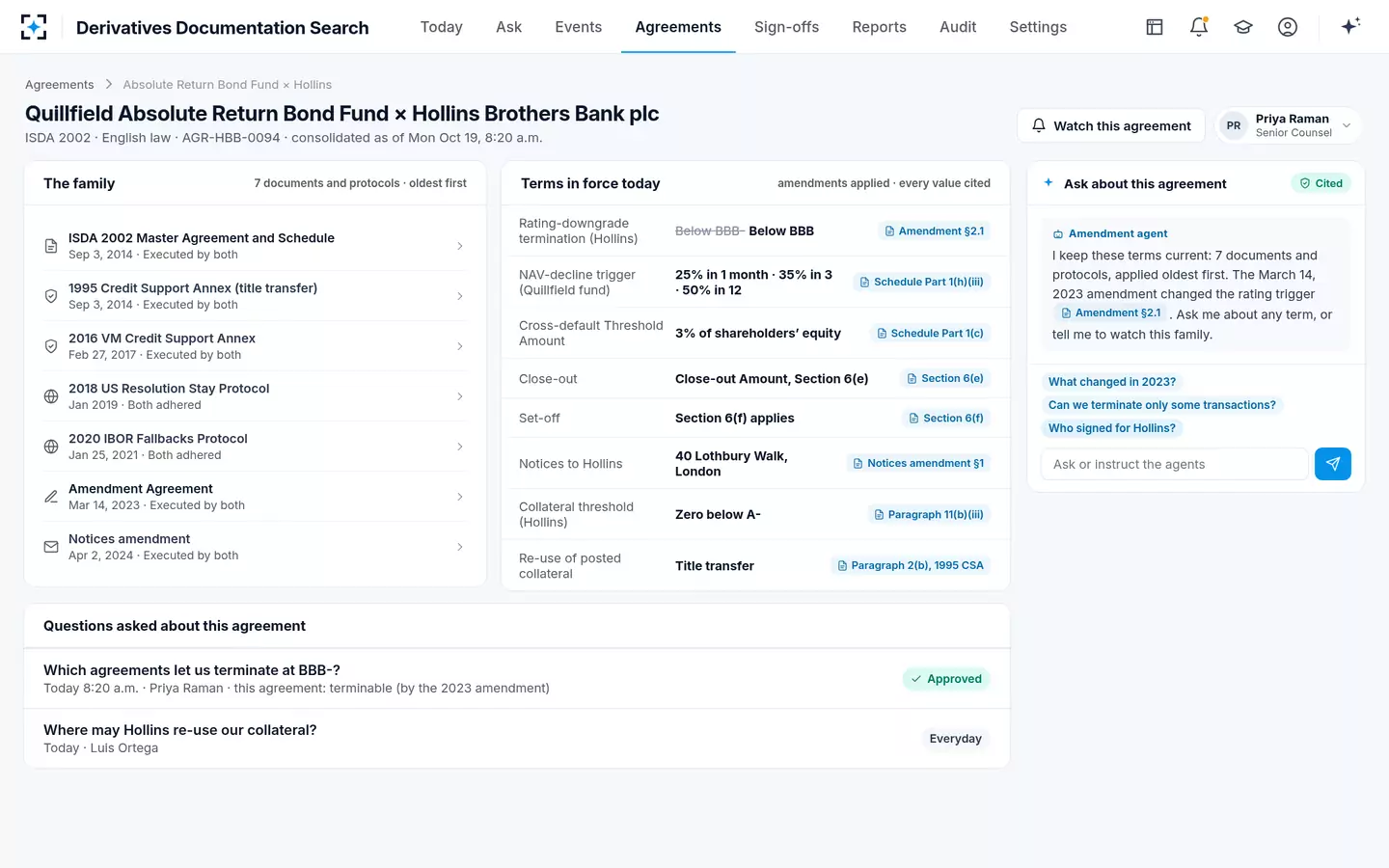This screenshot has width=1389, height=868.
Task: Expand 2018 US Resolution Stay Protocol chevron
Action: [x=460, y=396]
